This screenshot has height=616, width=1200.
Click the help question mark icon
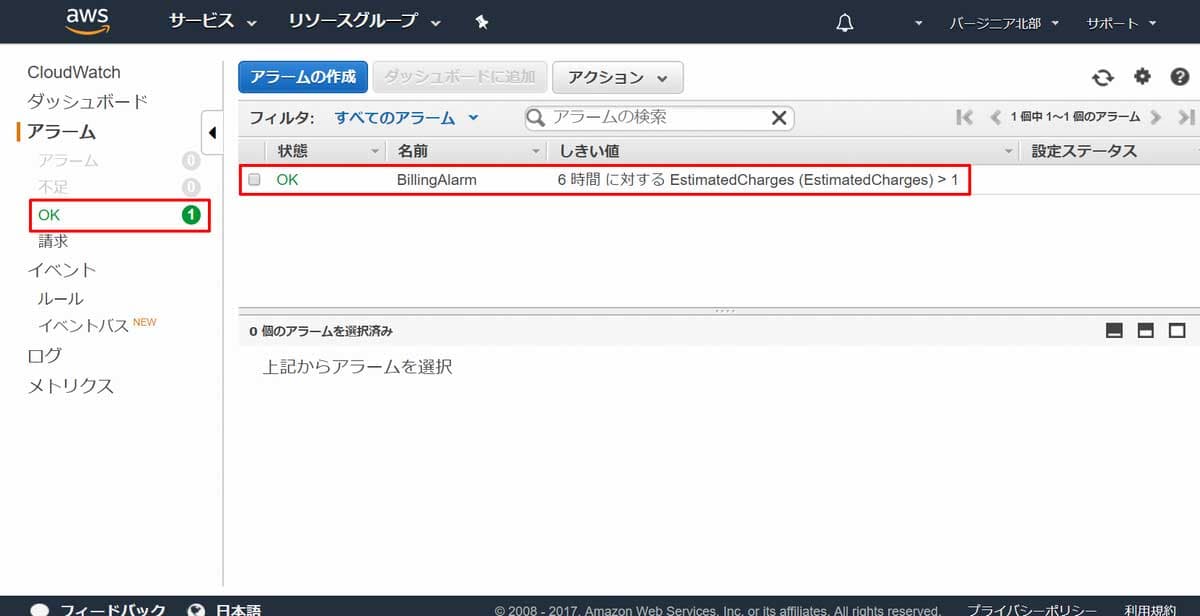[1179, 77]
